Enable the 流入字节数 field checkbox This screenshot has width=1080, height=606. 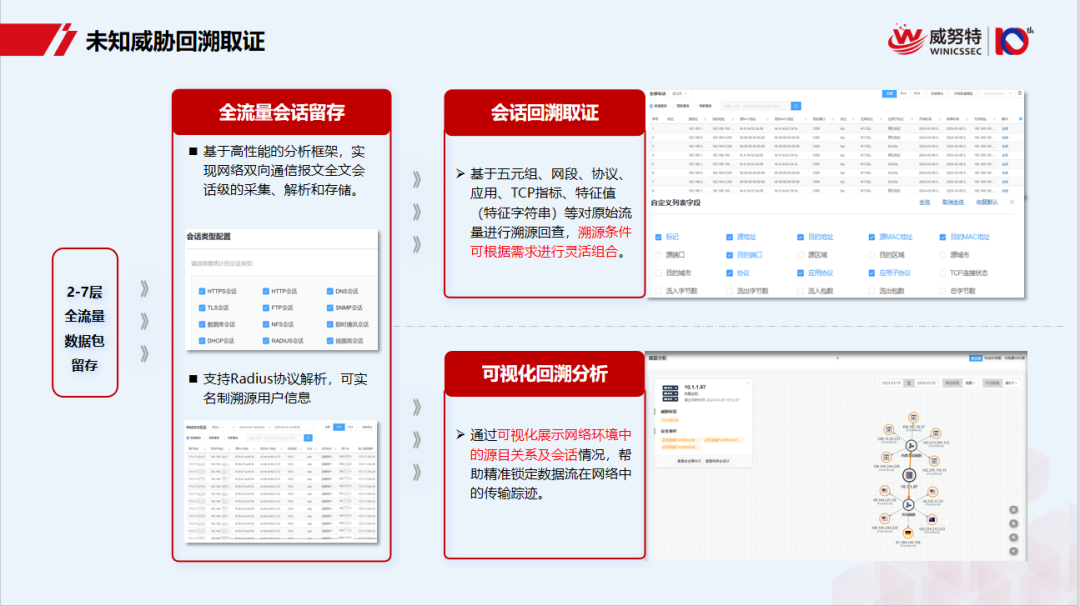coord(658,291)
